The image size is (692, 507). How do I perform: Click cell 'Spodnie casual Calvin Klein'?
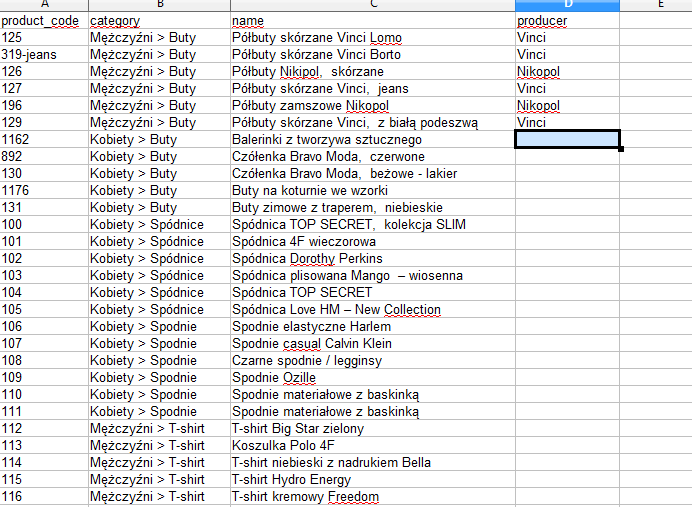[x=372, y=343]
